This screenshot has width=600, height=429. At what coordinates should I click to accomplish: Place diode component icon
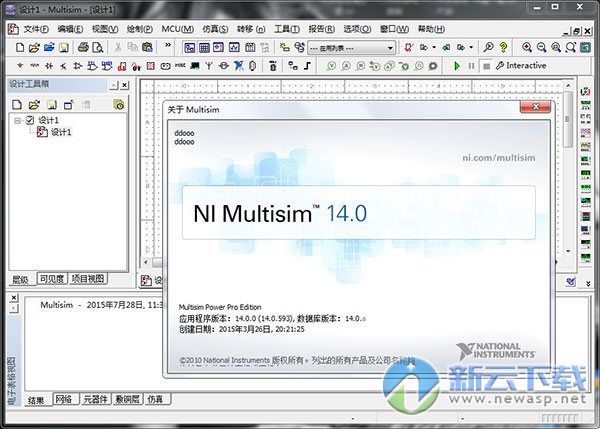coord(49,66)
